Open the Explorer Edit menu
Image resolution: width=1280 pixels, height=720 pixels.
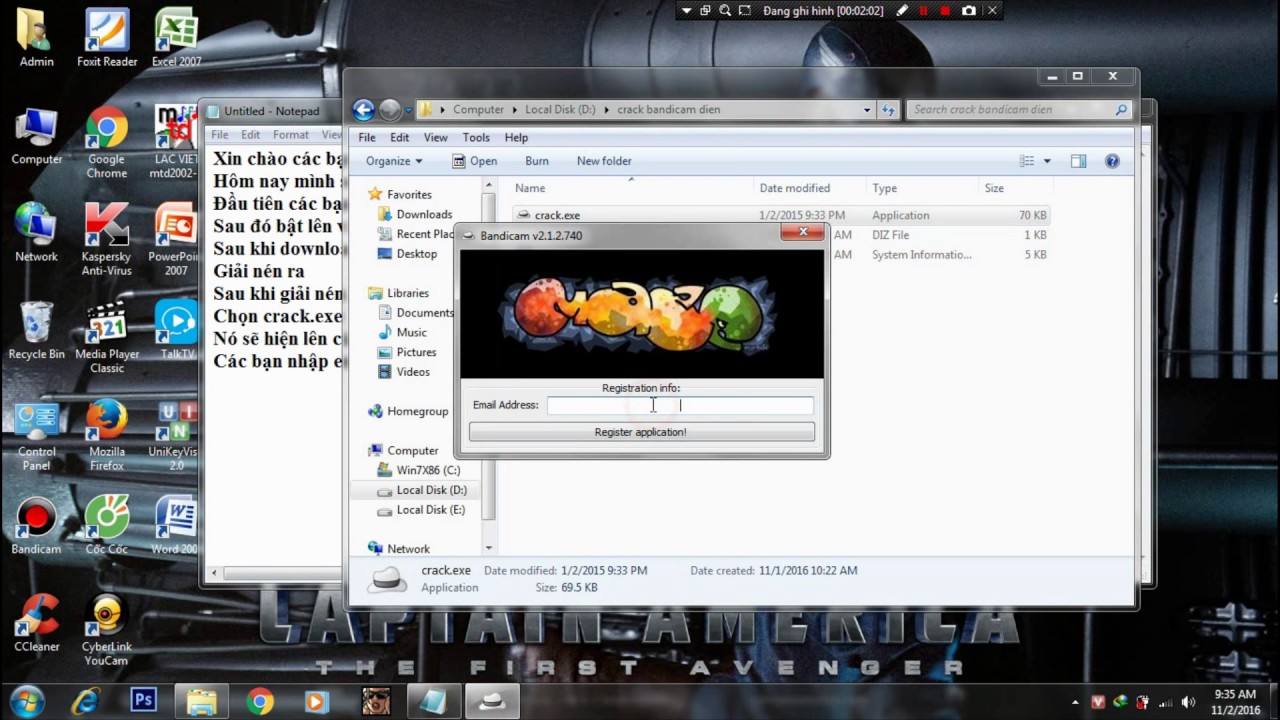(400, 137)
